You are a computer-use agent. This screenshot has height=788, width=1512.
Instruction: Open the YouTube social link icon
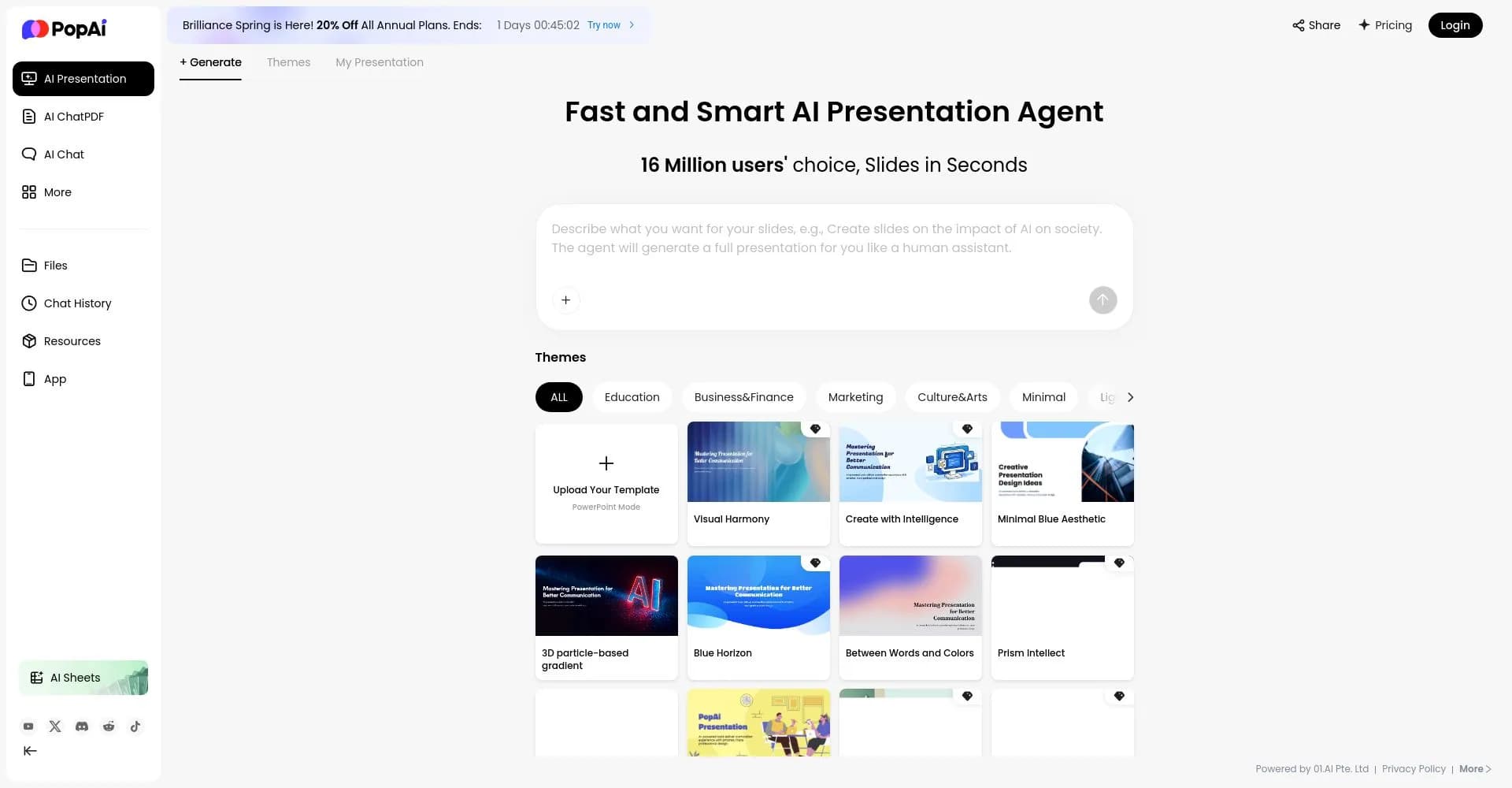[x=28, y=727]
